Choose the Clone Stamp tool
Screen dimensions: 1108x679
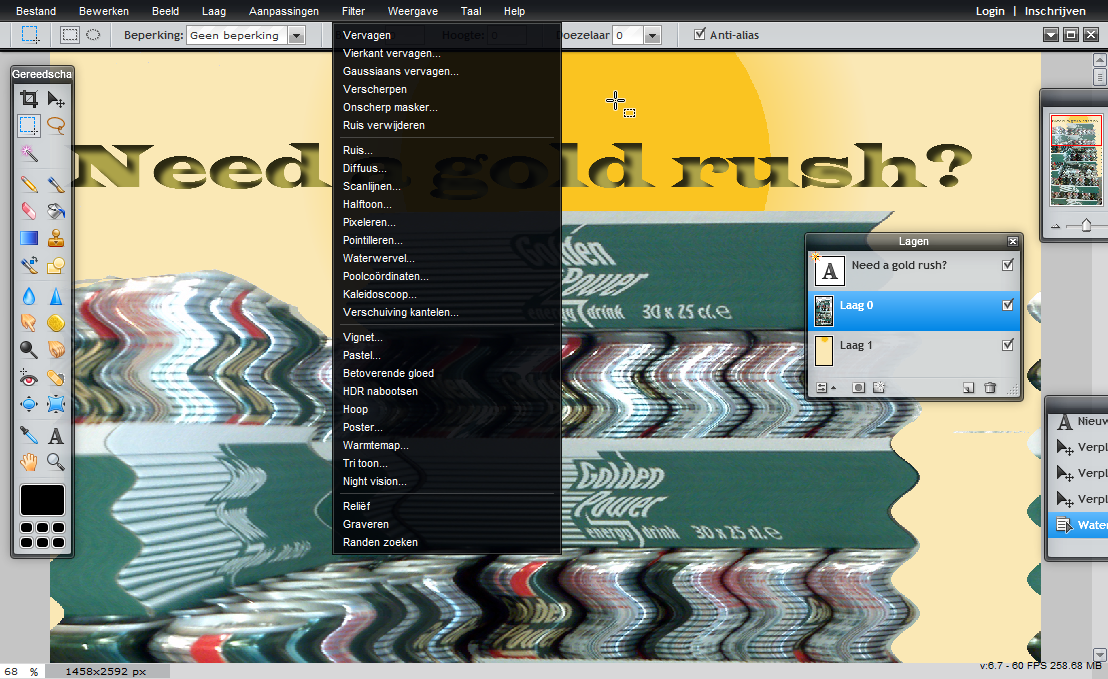[x=56, y=238]
